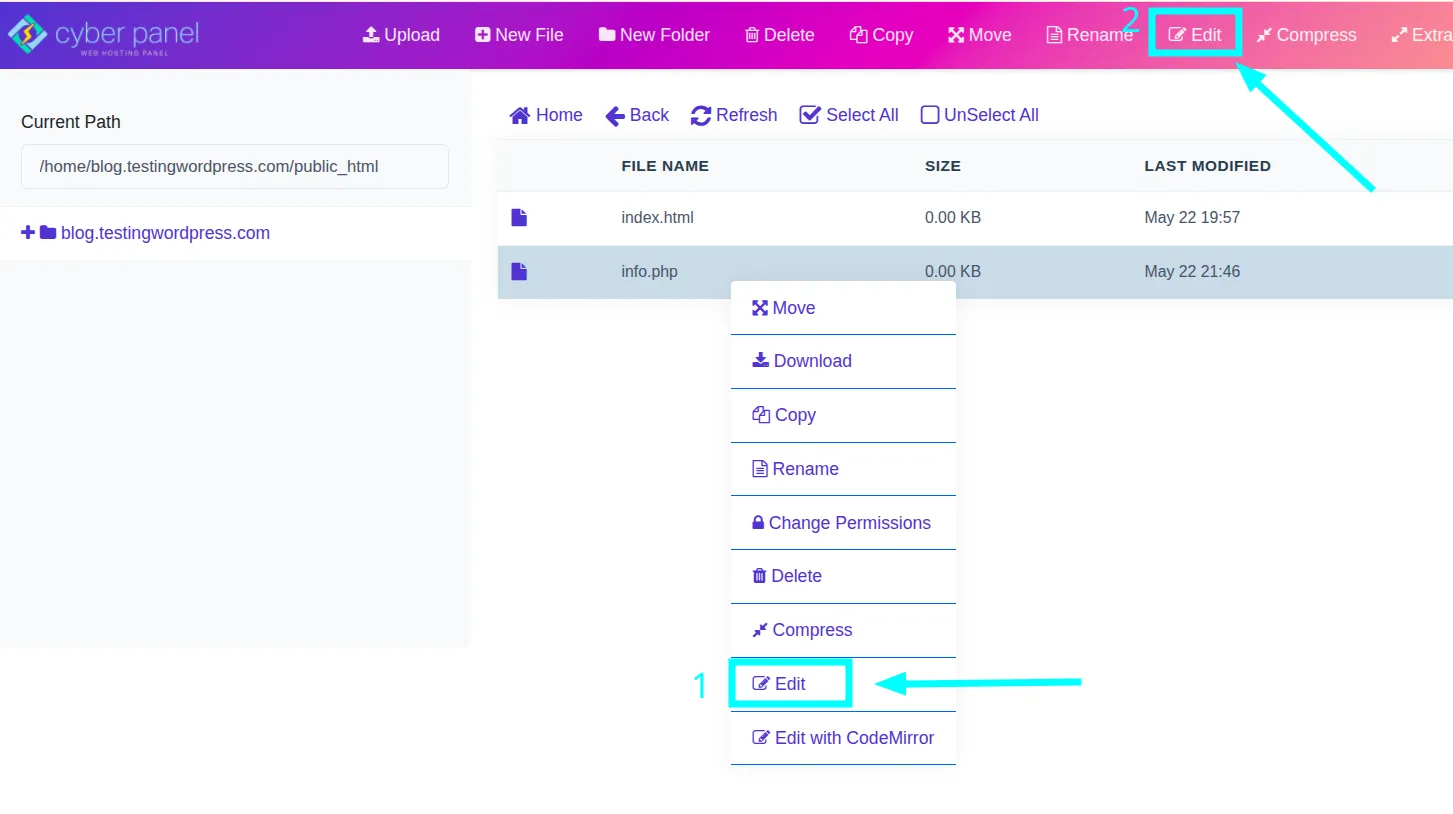Create a new file via New File

[x=519, y=35]
